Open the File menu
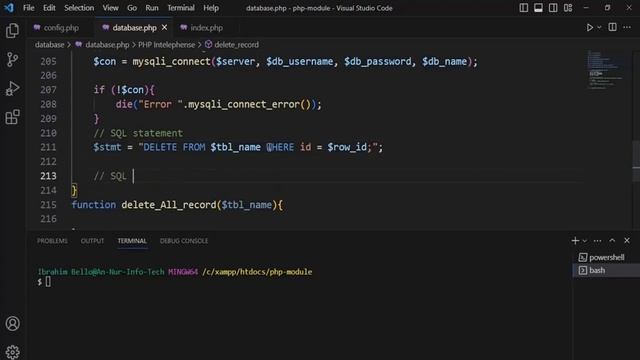Viewport: 640px width, 360px height. point(29,8)
